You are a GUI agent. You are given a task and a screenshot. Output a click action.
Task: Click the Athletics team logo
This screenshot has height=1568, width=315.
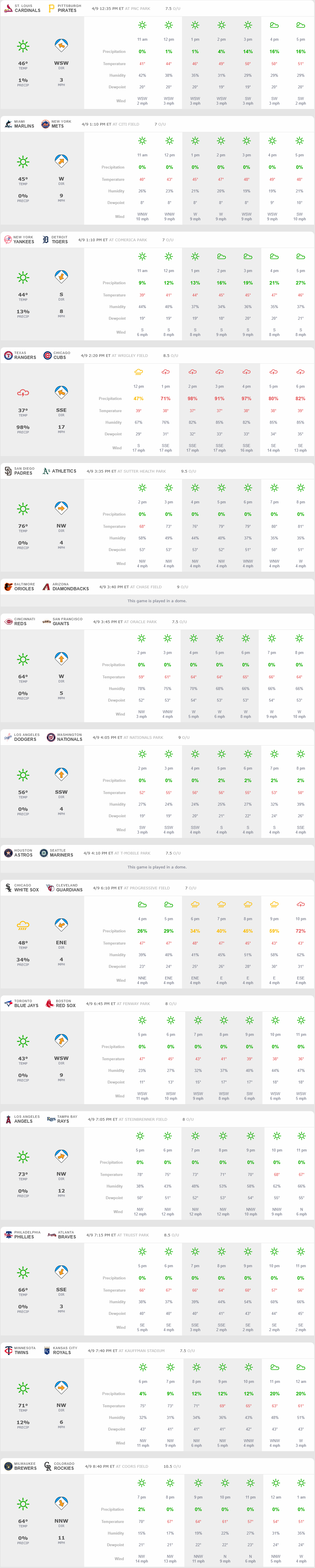coord(46,471)
